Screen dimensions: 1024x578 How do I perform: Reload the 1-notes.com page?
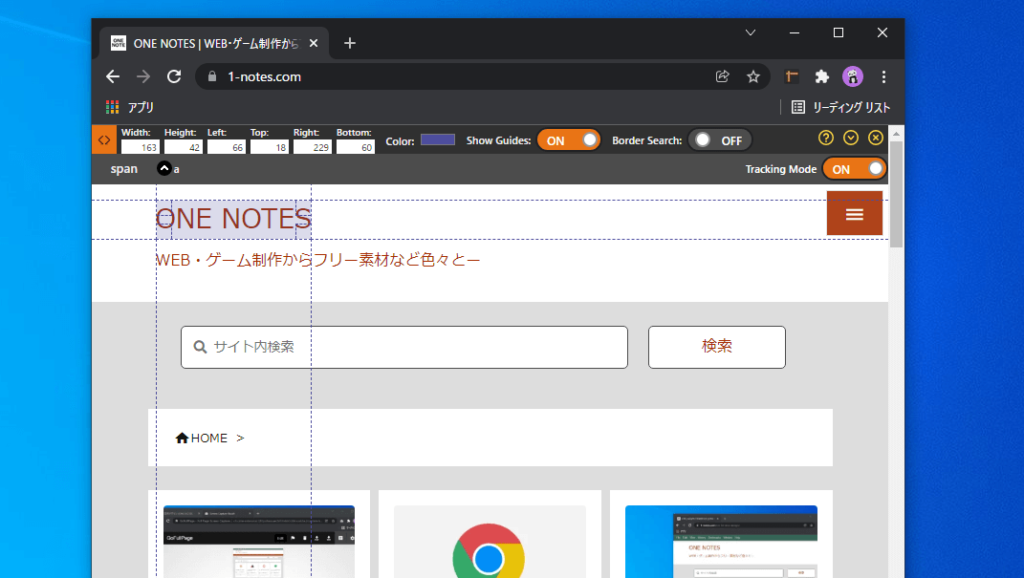click(173, 76)
